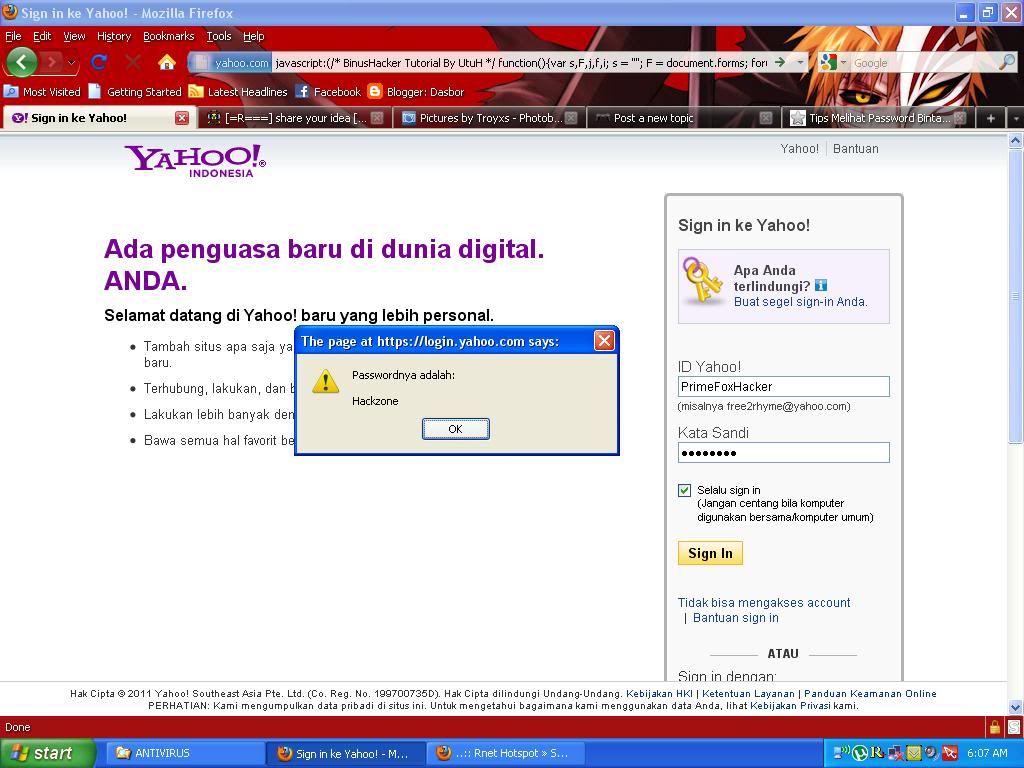The height and width of the screenshot is (768, 1024).
Task: Click the yellow Sign In button
Action: tap(710, 553)
